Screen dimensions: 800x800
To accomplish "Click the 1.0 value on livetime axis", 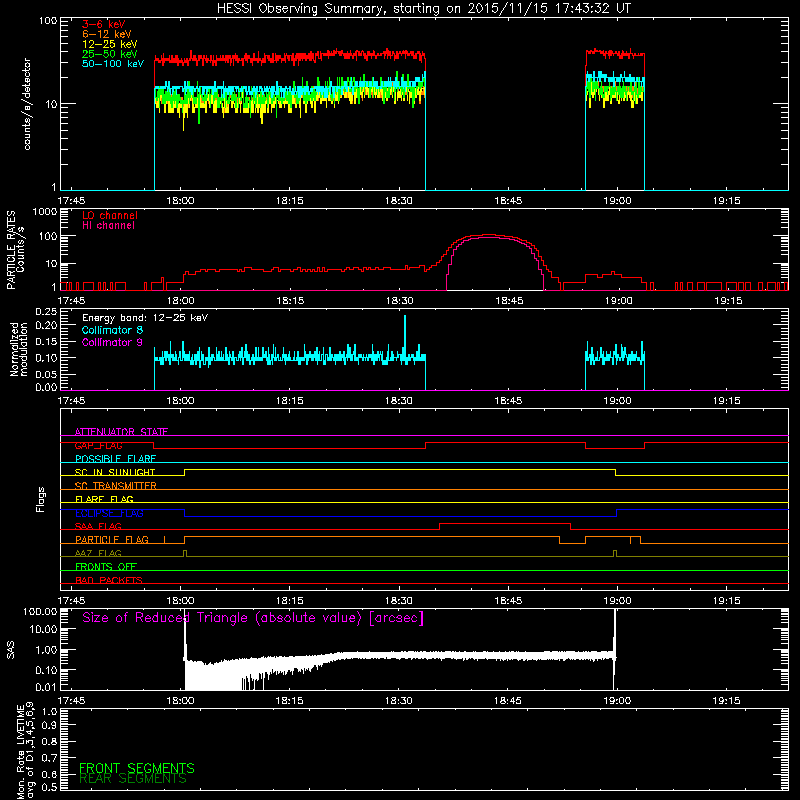I will click(49, 711).
